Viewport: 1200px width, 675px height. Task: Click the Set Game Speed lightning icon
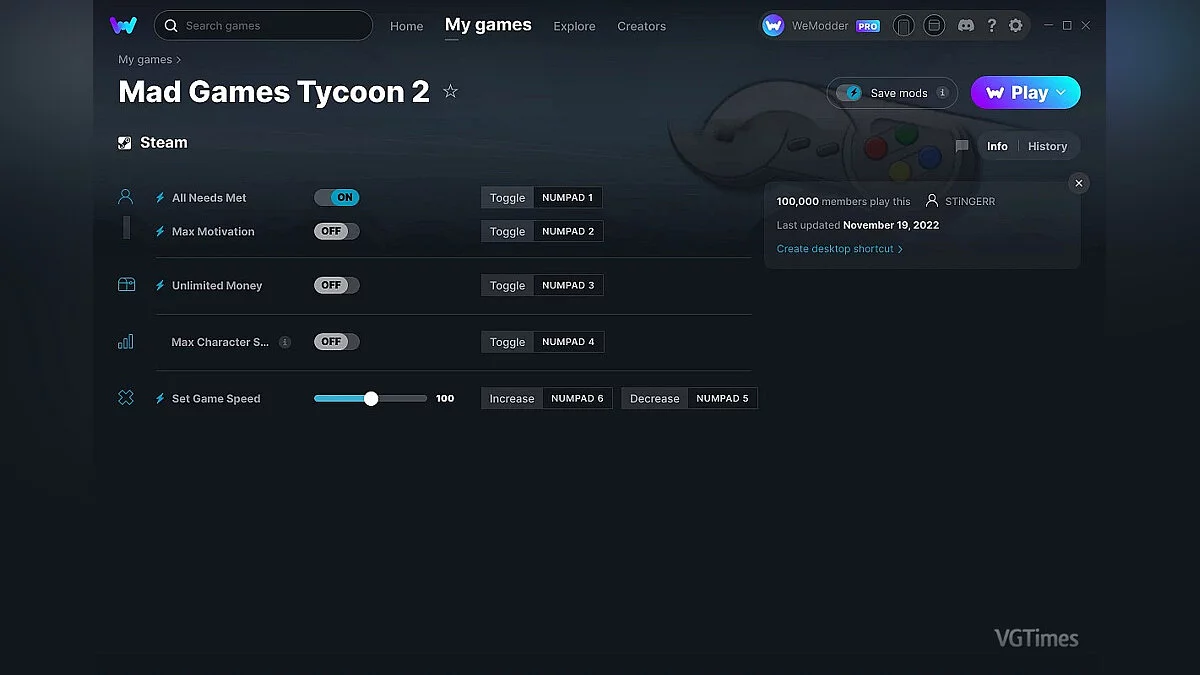(x=160, y=398)
